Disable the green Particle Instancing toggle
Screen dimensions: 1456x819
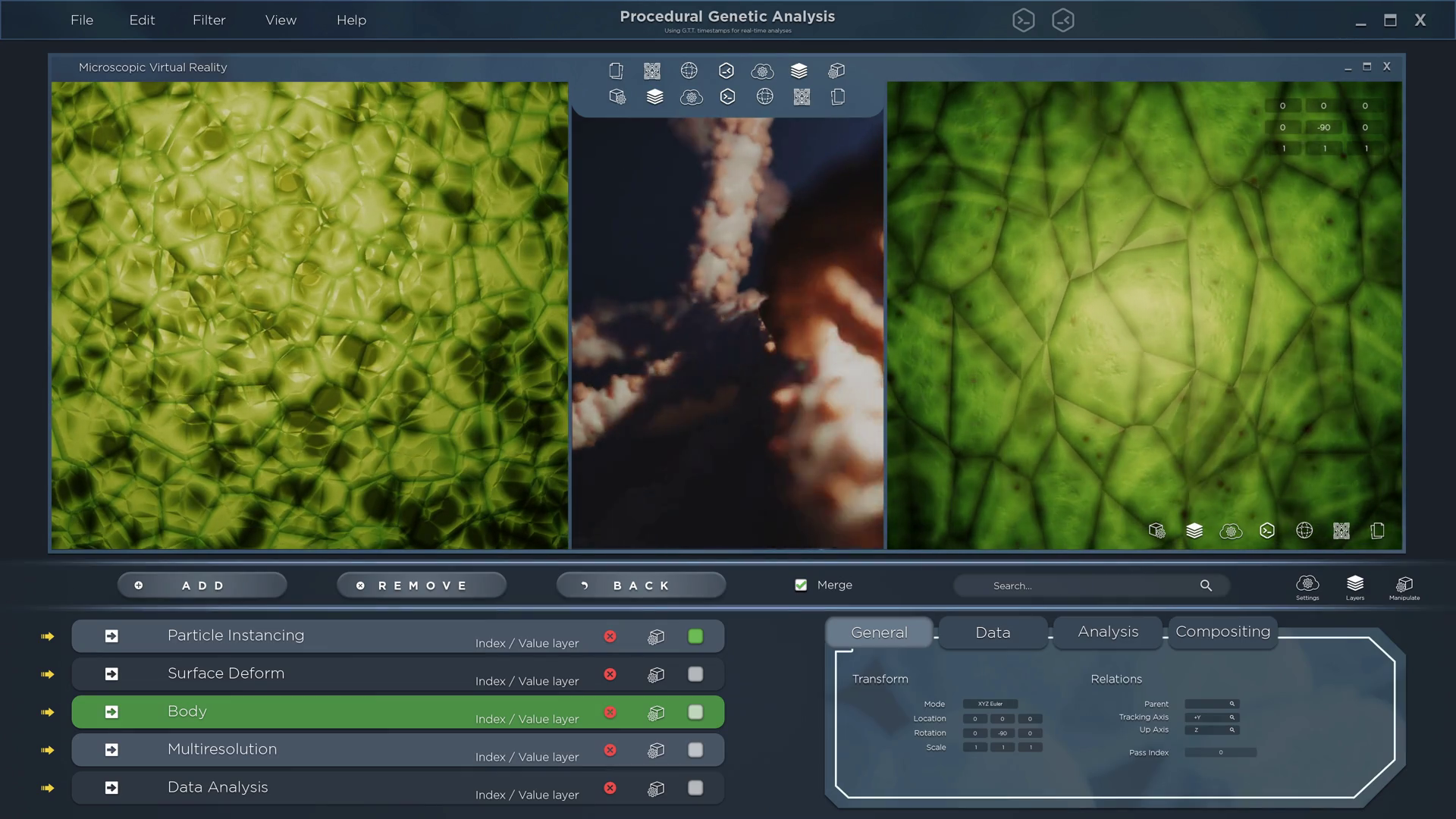pos(695,636)
